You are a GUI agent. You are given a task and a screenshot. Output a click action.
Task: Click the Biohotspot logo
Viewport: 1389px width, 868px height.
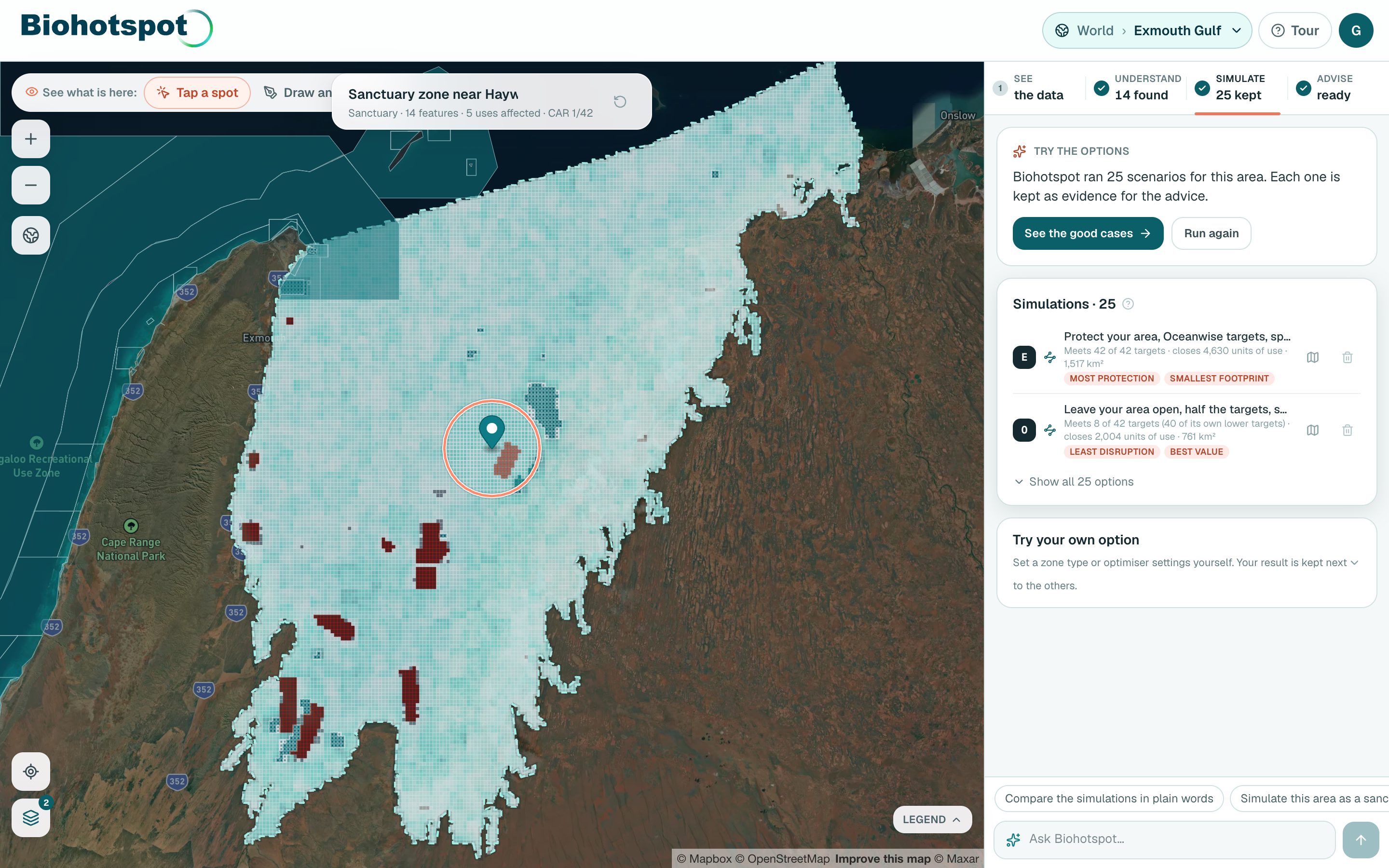[117, 27]
